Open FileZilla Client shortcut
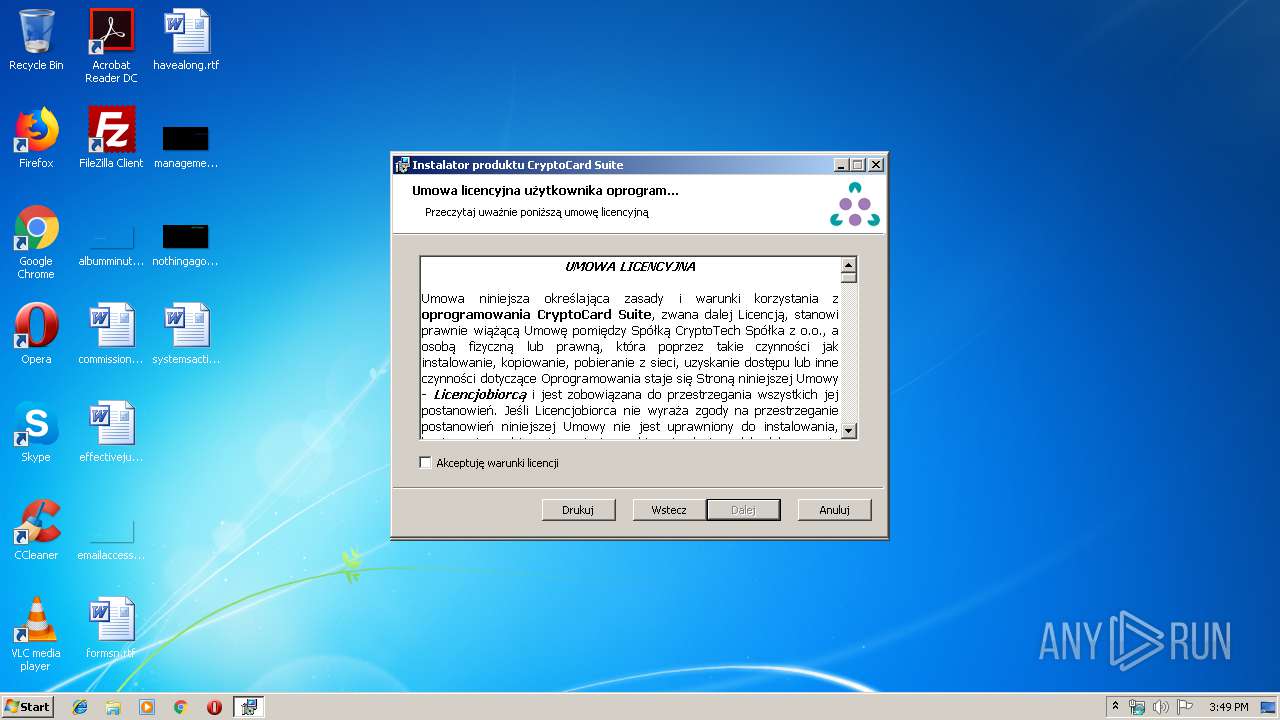 click(x=111, y=138)
